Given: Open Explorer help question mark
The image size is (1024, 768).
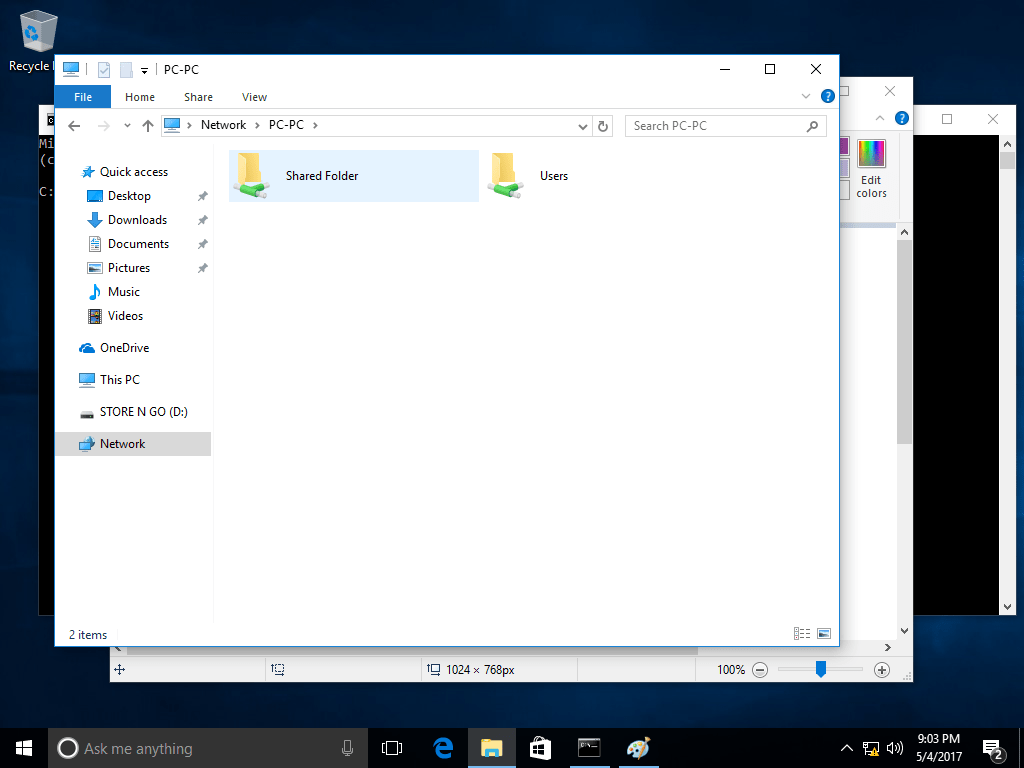Looking at the screenshot, I should 827,97.
